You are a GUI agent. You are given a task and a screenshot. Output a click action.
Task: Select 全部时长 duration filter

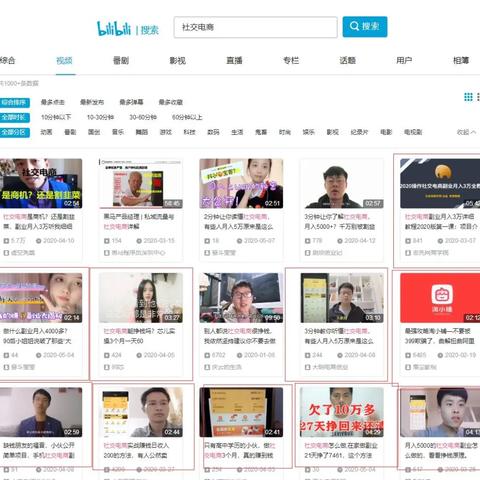point(14,117)
